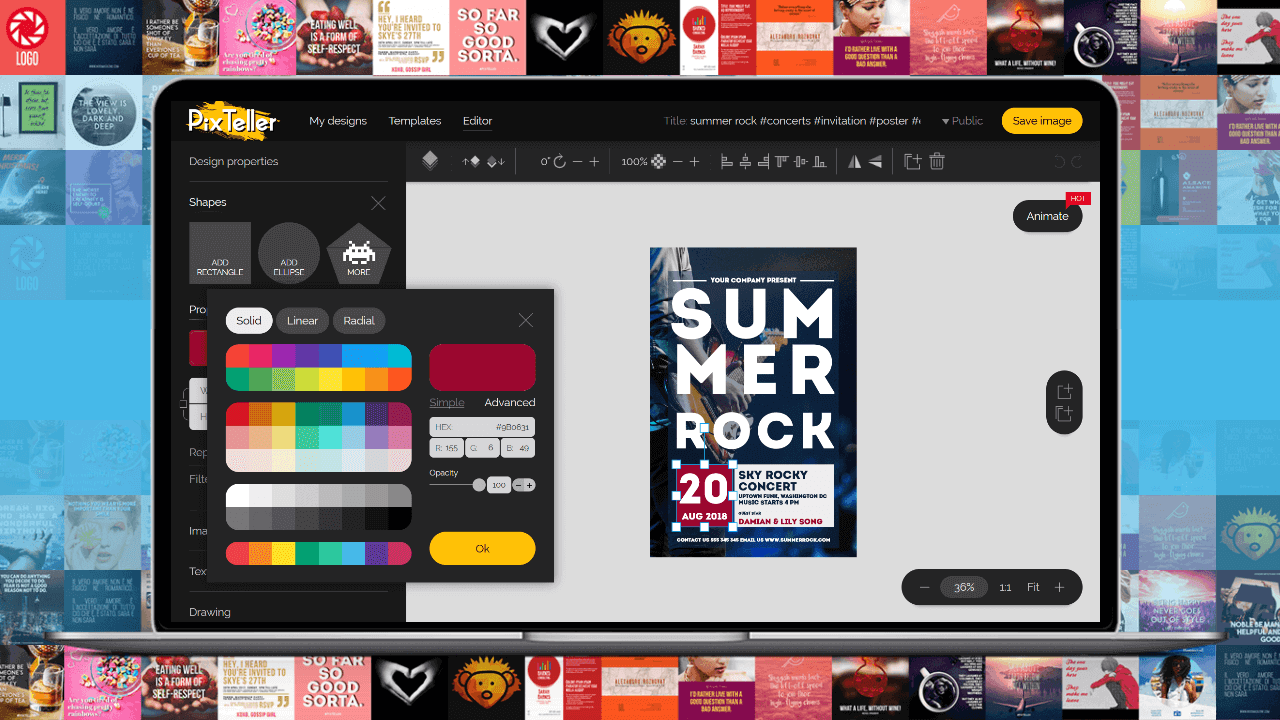Expand the Drawing section
The width and height of the screenshot is (1280, 720).
[x=210, y=612]
